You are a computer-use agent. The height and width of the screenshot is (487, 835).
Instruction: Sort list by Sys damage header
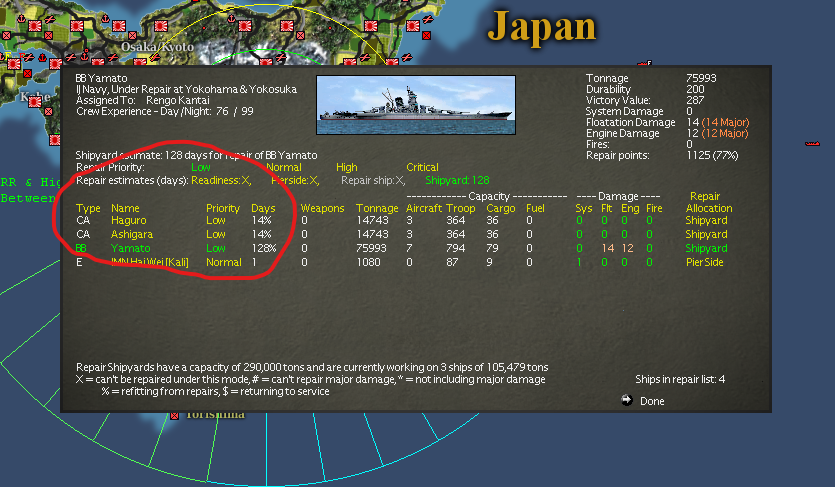(x=584, y=209)
